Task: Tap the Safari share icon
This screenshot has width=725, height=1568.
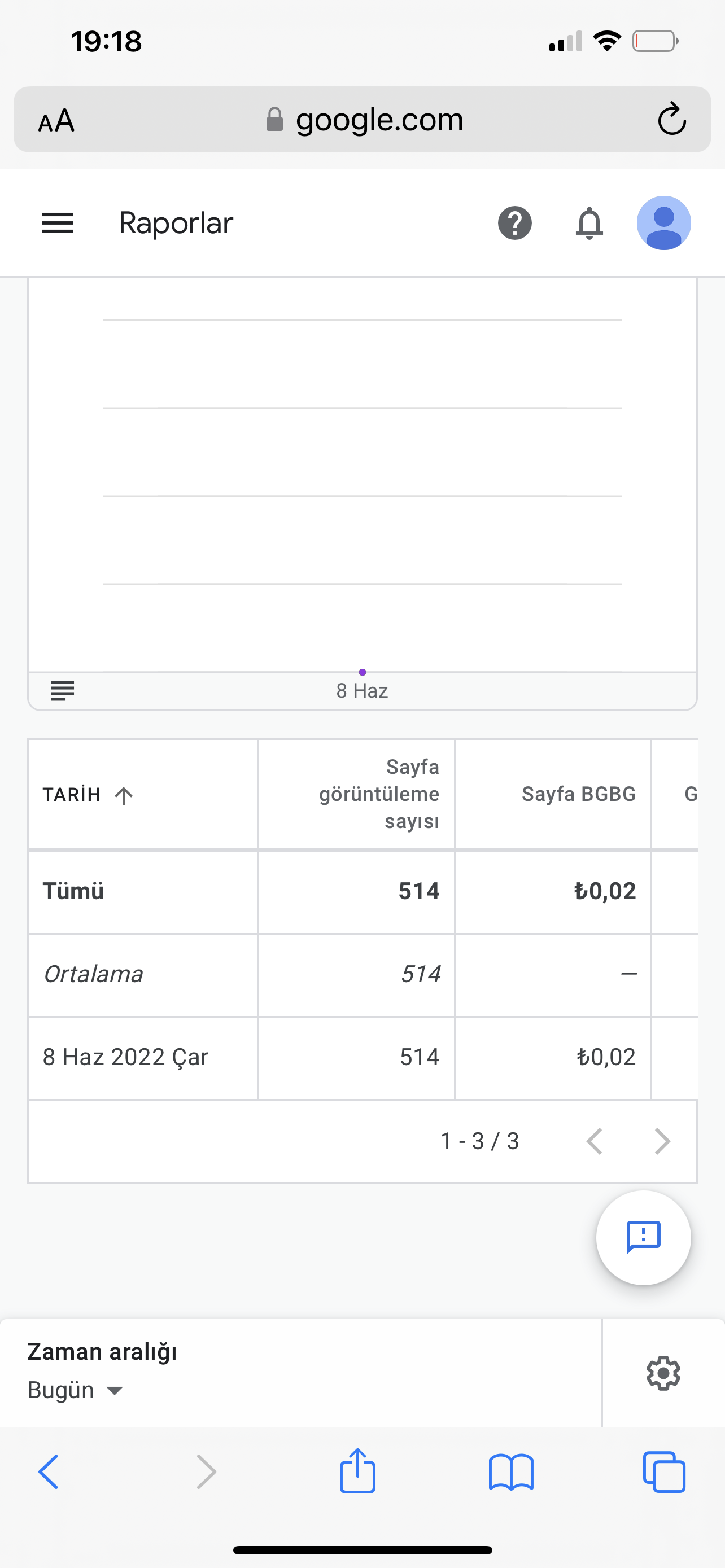Action: (x=357, y=1470)
